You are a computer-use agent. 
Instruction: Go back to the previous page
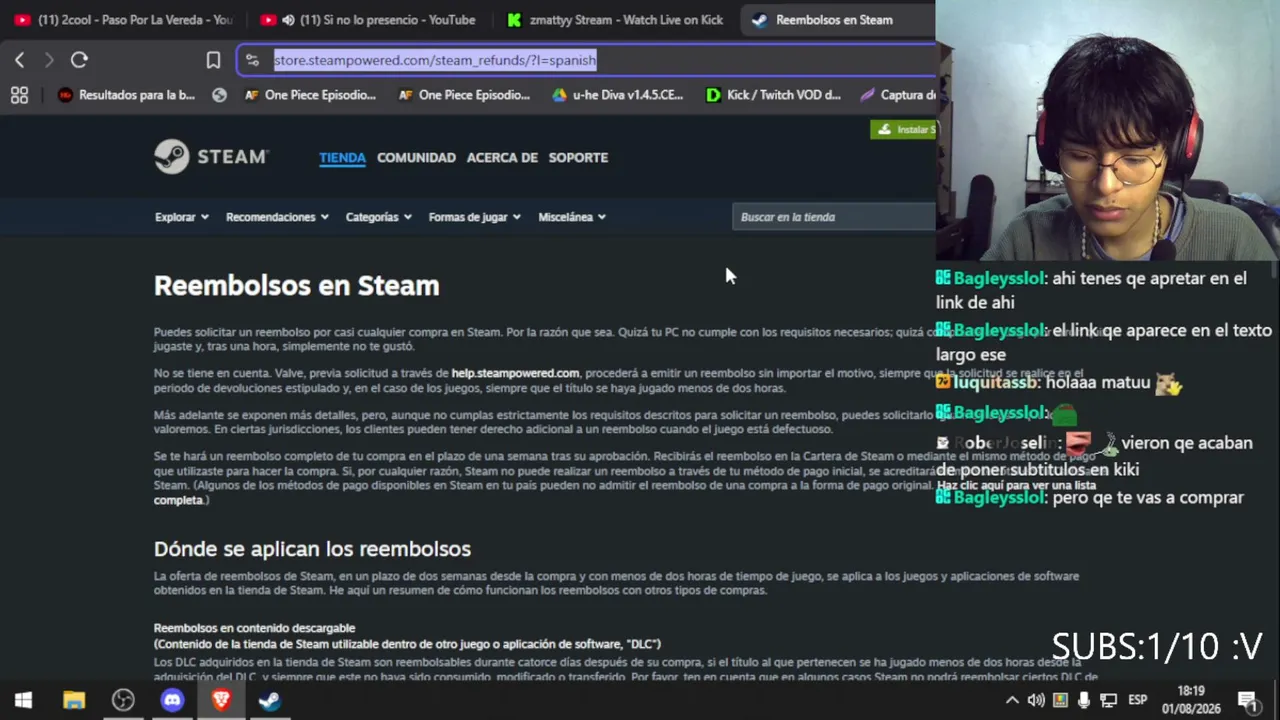(x=20, y=60)
